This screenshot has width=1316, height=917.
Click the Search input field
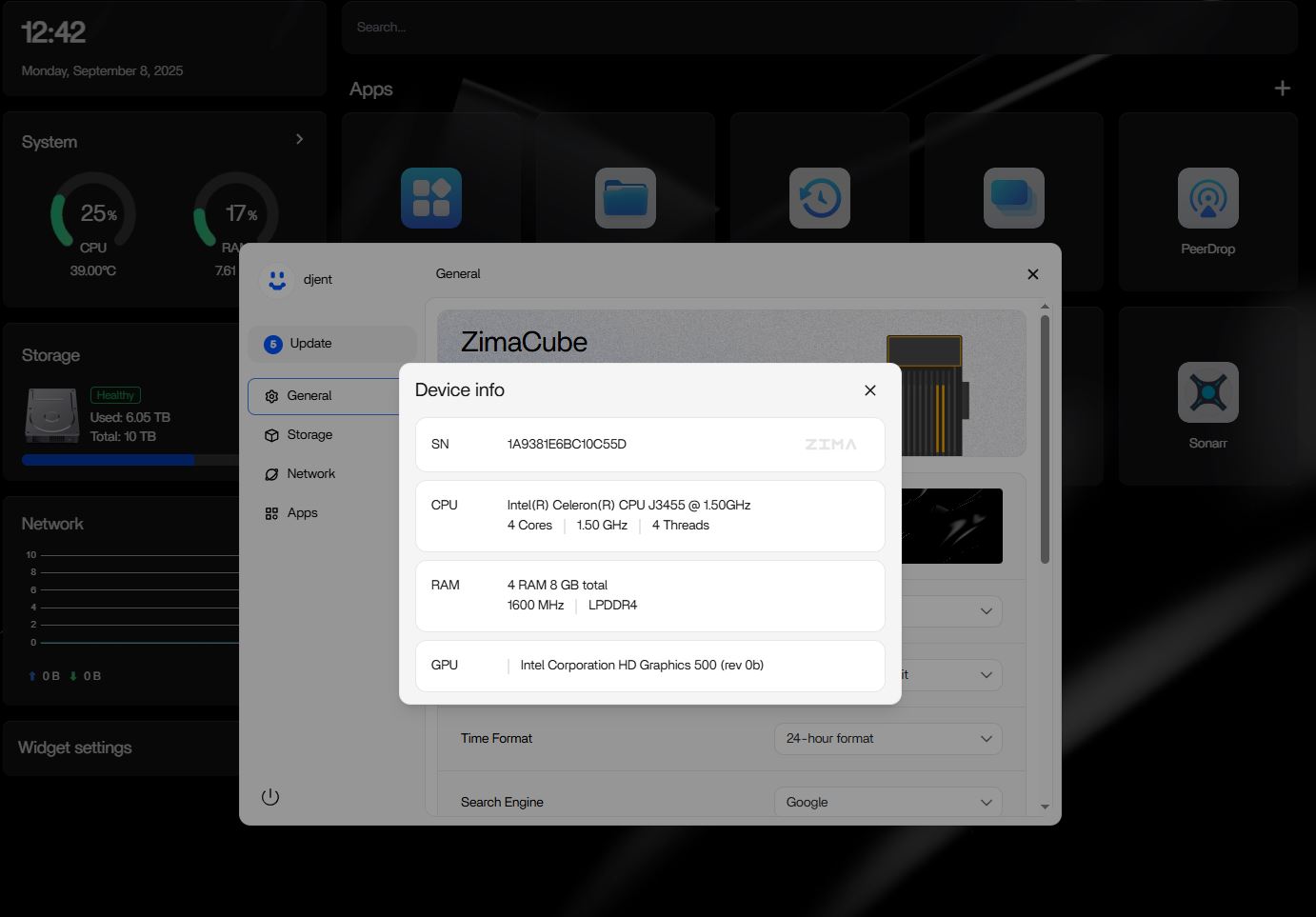[819, 27]
